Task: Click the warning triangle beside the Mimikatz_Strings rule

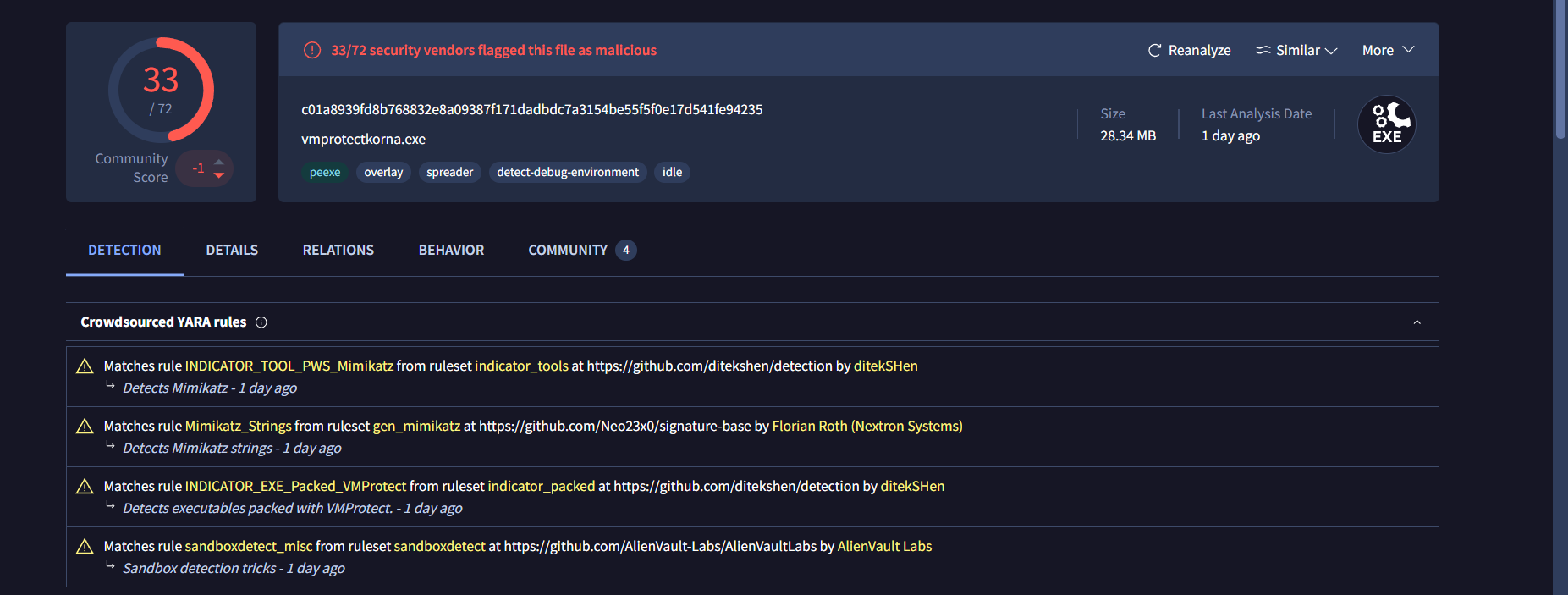Action: click(x=85, y=427)
